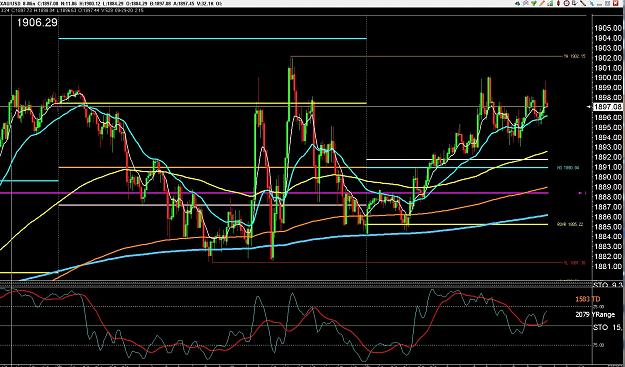Image resolution: width=625 pixels, height=367 pixels.
Task: Click the 1888.00 price axis label
Action: coord(608,197)
